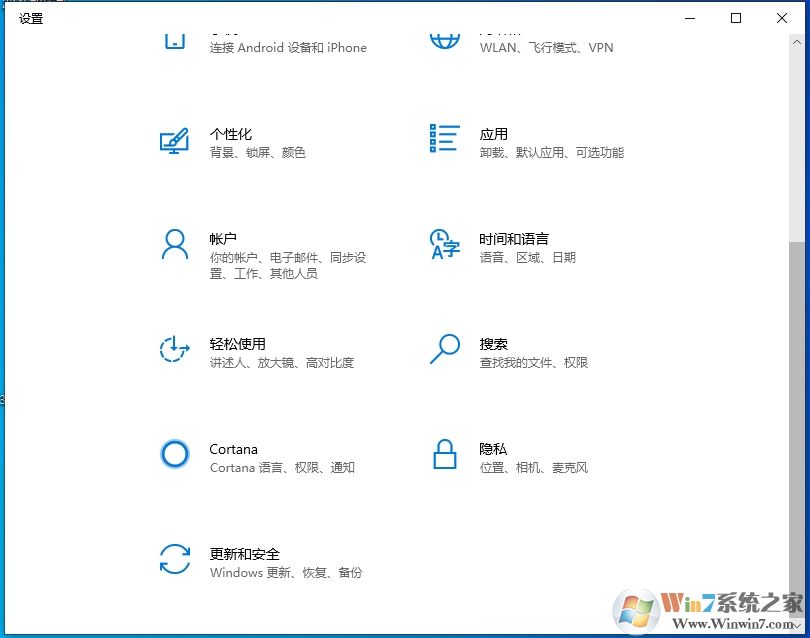
Task: Click 位置、相机、麦克风 privacy link
Action: click(x=533, y=468)
